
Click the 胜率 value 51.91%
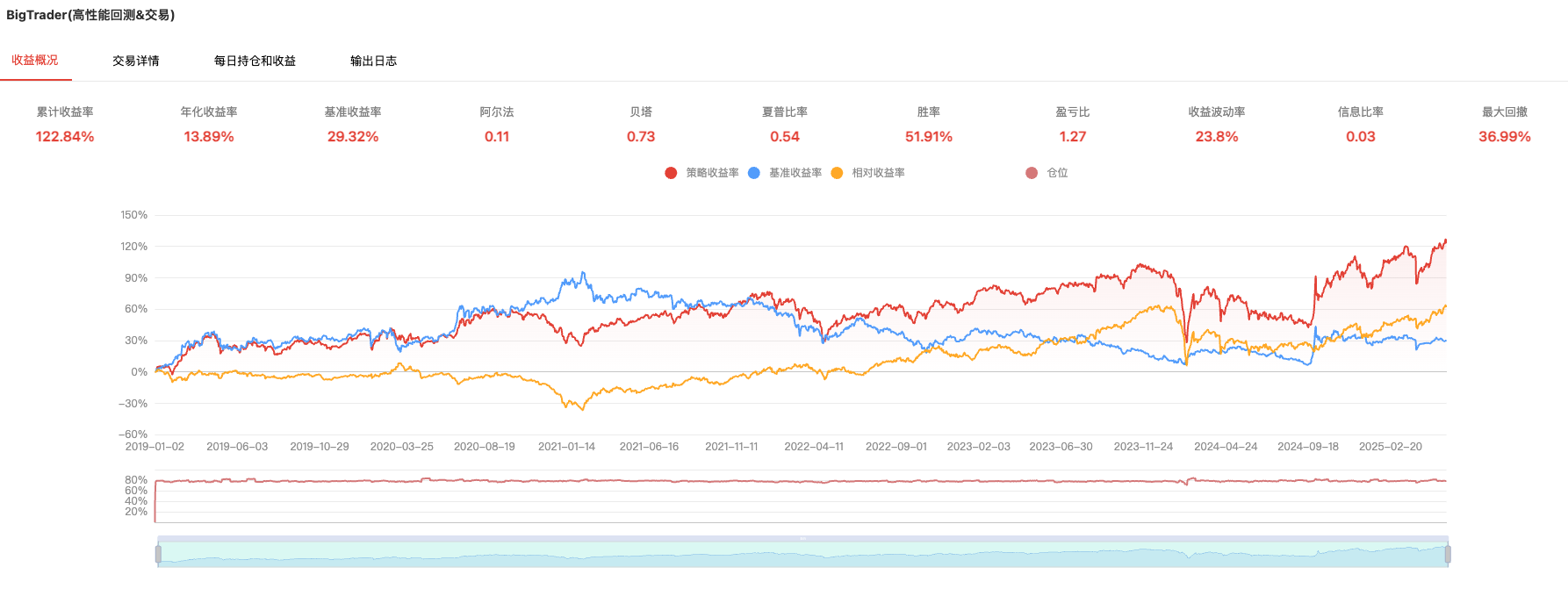click(929, 137)
